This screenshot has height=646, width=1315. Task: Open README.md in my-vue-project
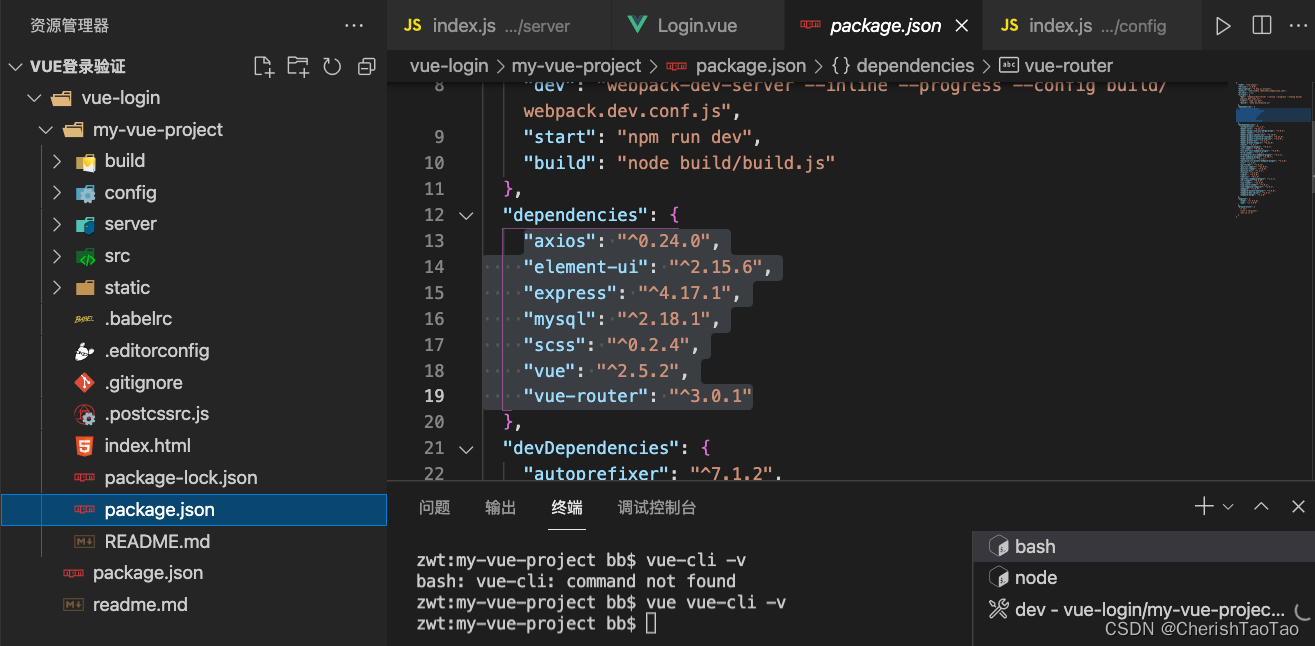(x=193, y=542)
